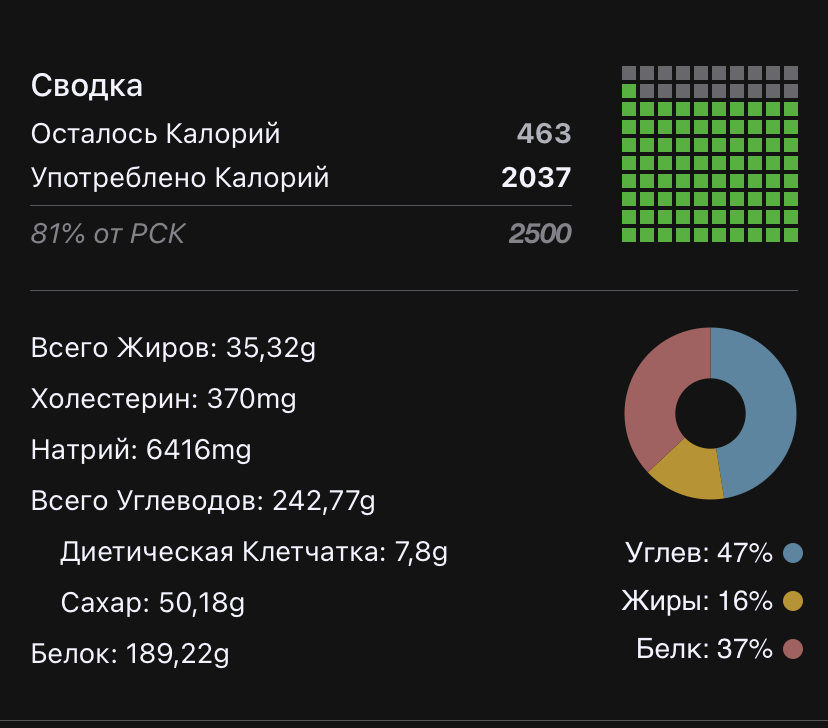Tap the Всего Углеводов entry
Image resolution: width=828 pixels, height=728 pixels.
203,500
